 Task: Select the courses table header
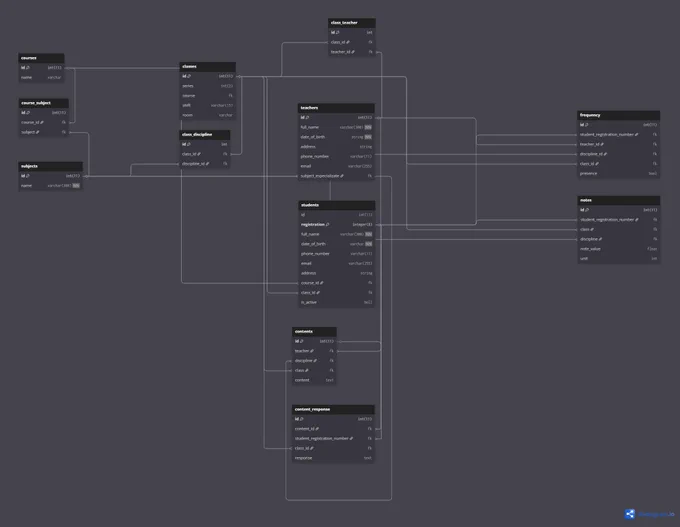coord(41,58)
